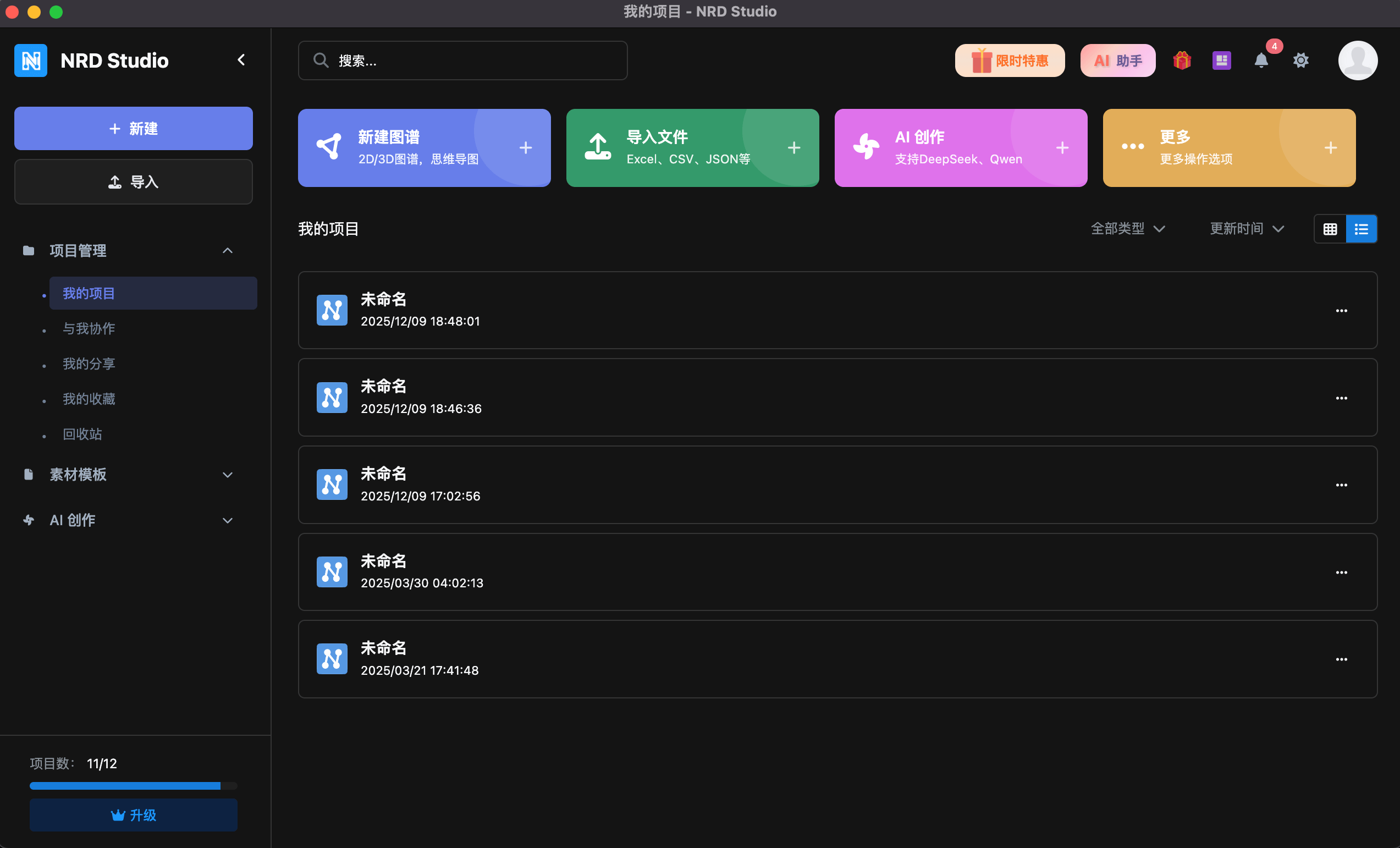Collapse sidebar with the left arrow
This screenshot has height=848, width=1400.
241,60
